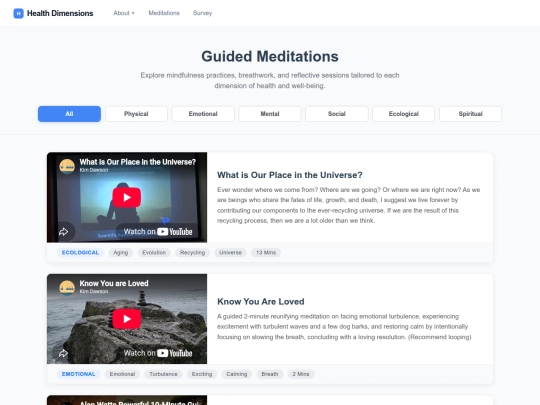Viewport: 540px width, 405px height.
Task: Select the Evolution tag
Action: (x=154, y=252)
